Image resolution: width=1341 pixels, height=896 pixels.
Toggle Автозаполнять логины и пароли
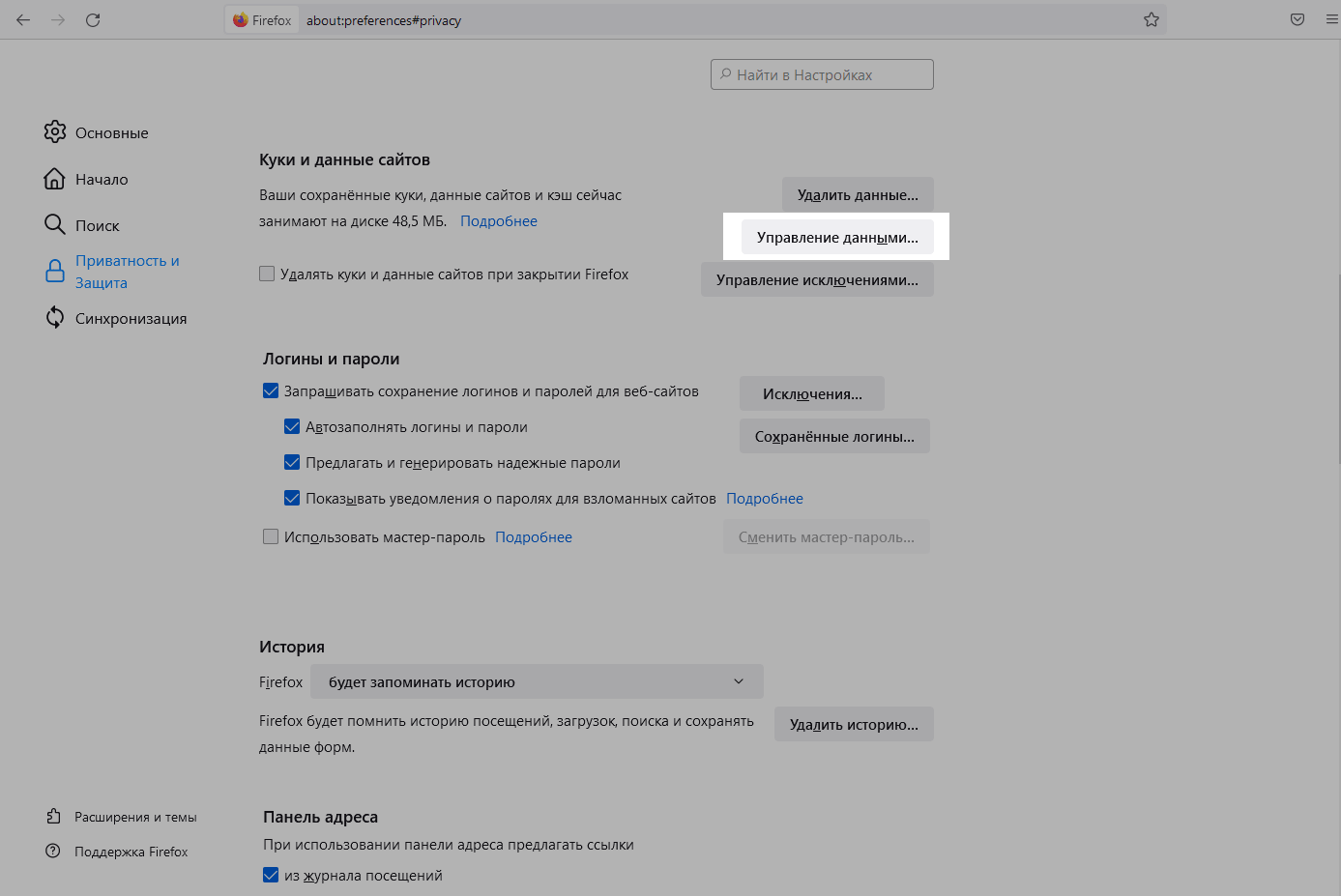[292, 426]
